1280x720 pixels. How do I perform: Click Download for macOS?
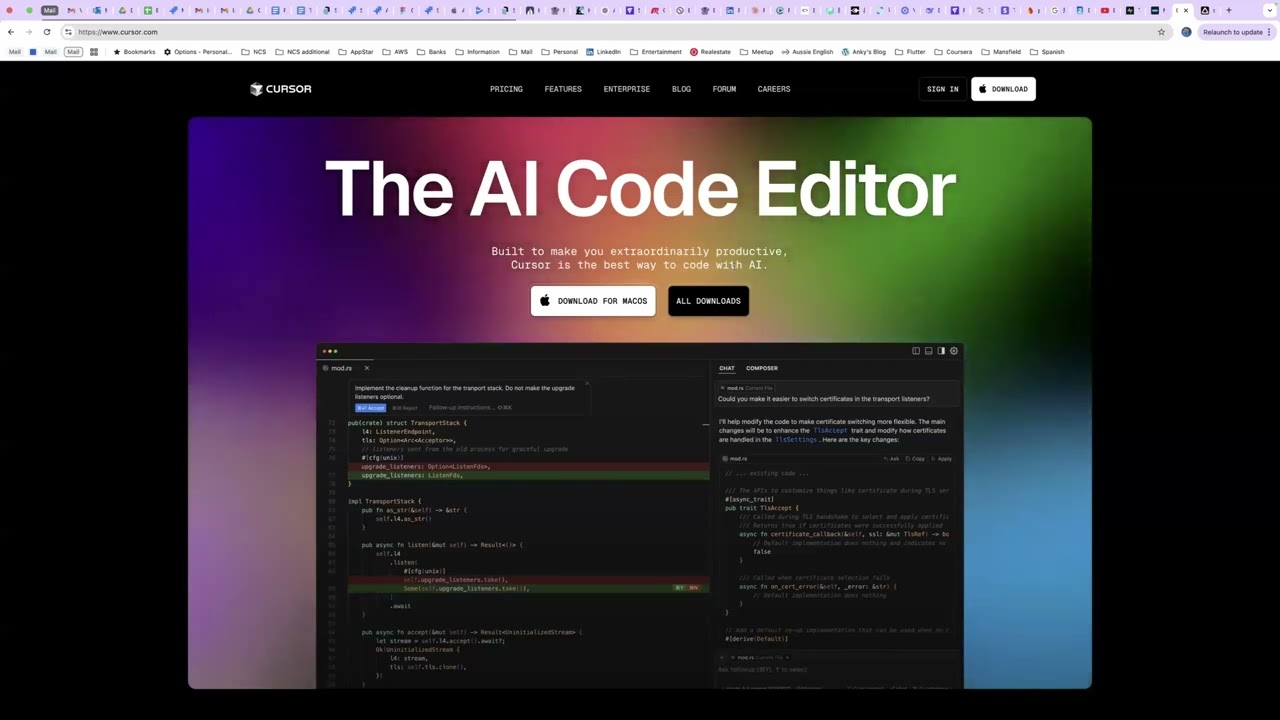pyautogui.click(x=593, y=301)
